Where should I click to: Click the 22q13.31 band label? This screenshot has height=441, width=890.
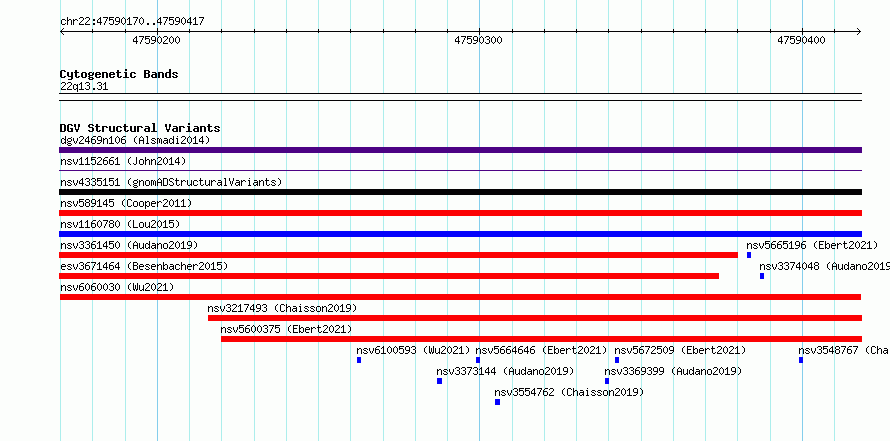click(x=84, y=87)
